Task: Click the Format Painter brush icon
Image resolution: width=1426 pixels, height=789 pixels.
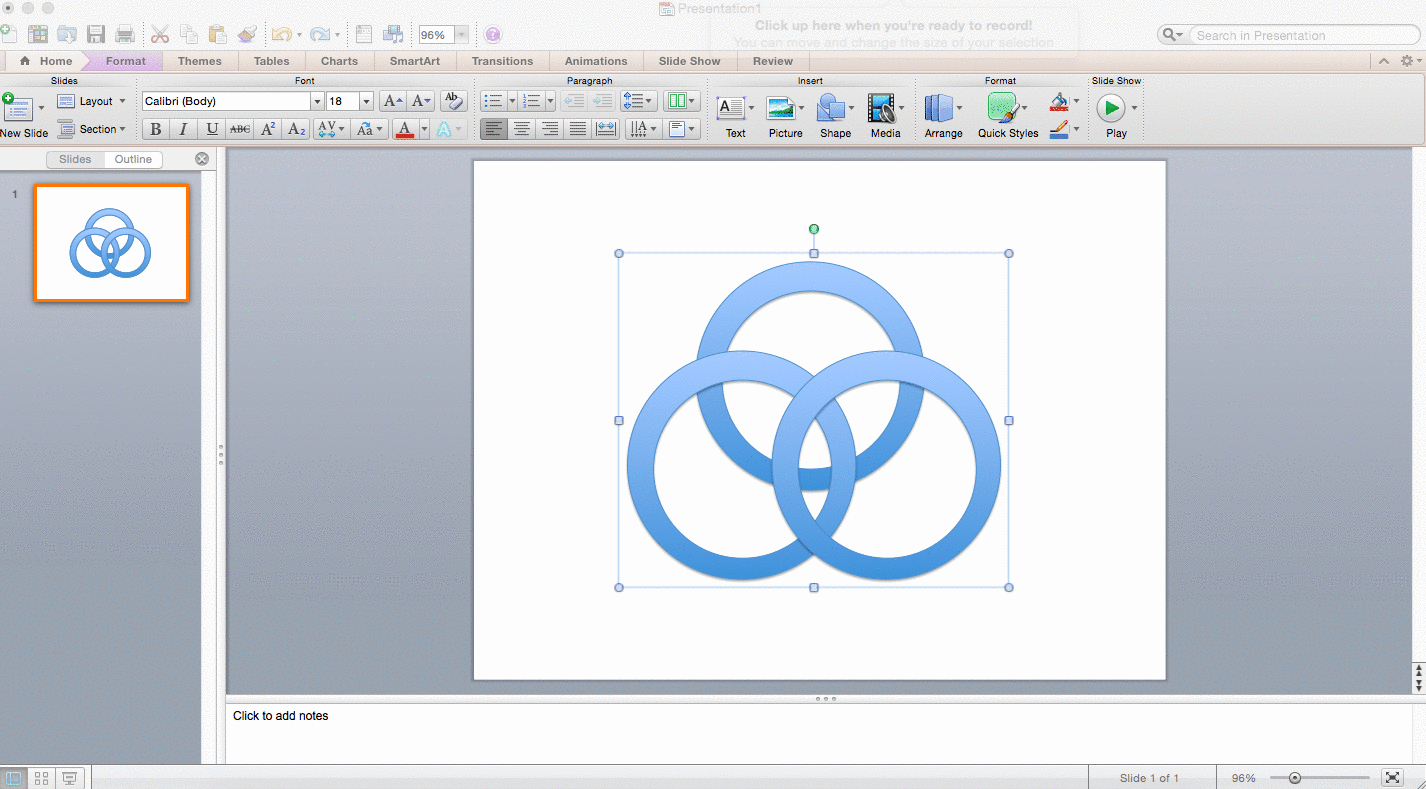Action: pos(247,34)
